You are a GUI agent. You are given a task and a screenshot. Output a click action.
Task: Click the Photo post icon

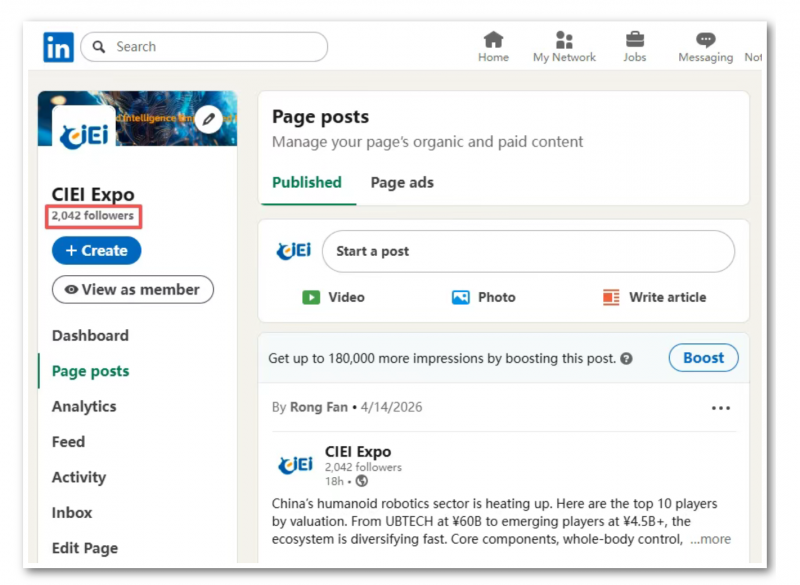(461, 297)
